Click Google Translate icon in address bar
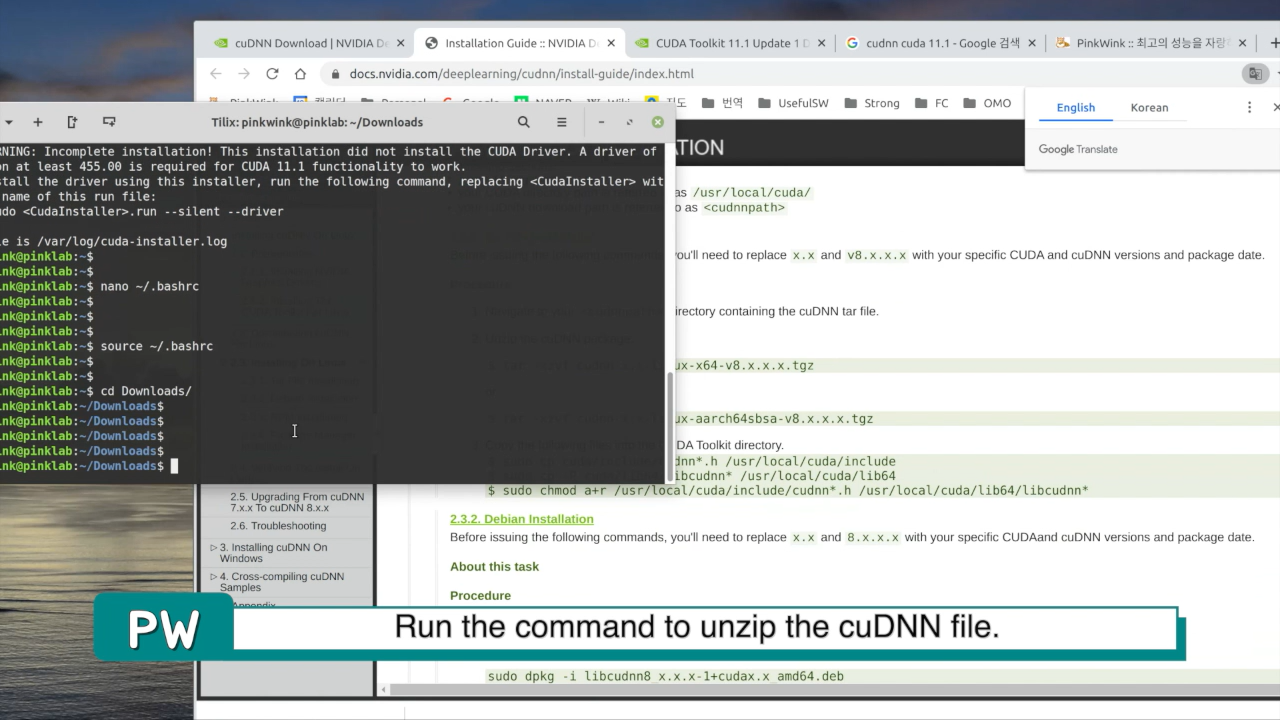1280x720 pixels. point(1253,74)
